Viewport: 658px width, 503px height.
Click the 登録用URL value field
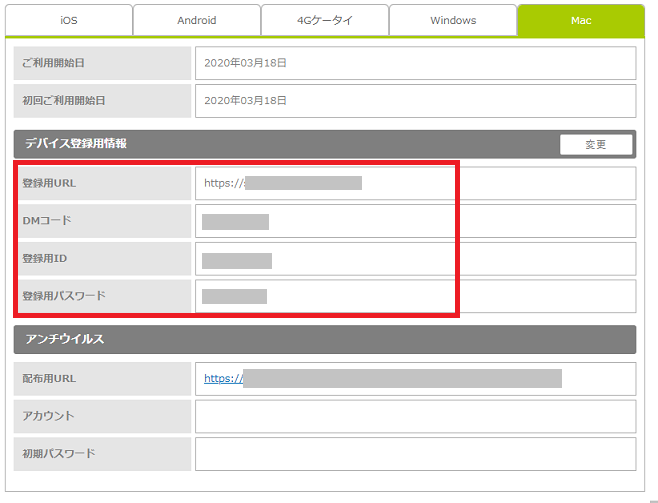point(415,183)
